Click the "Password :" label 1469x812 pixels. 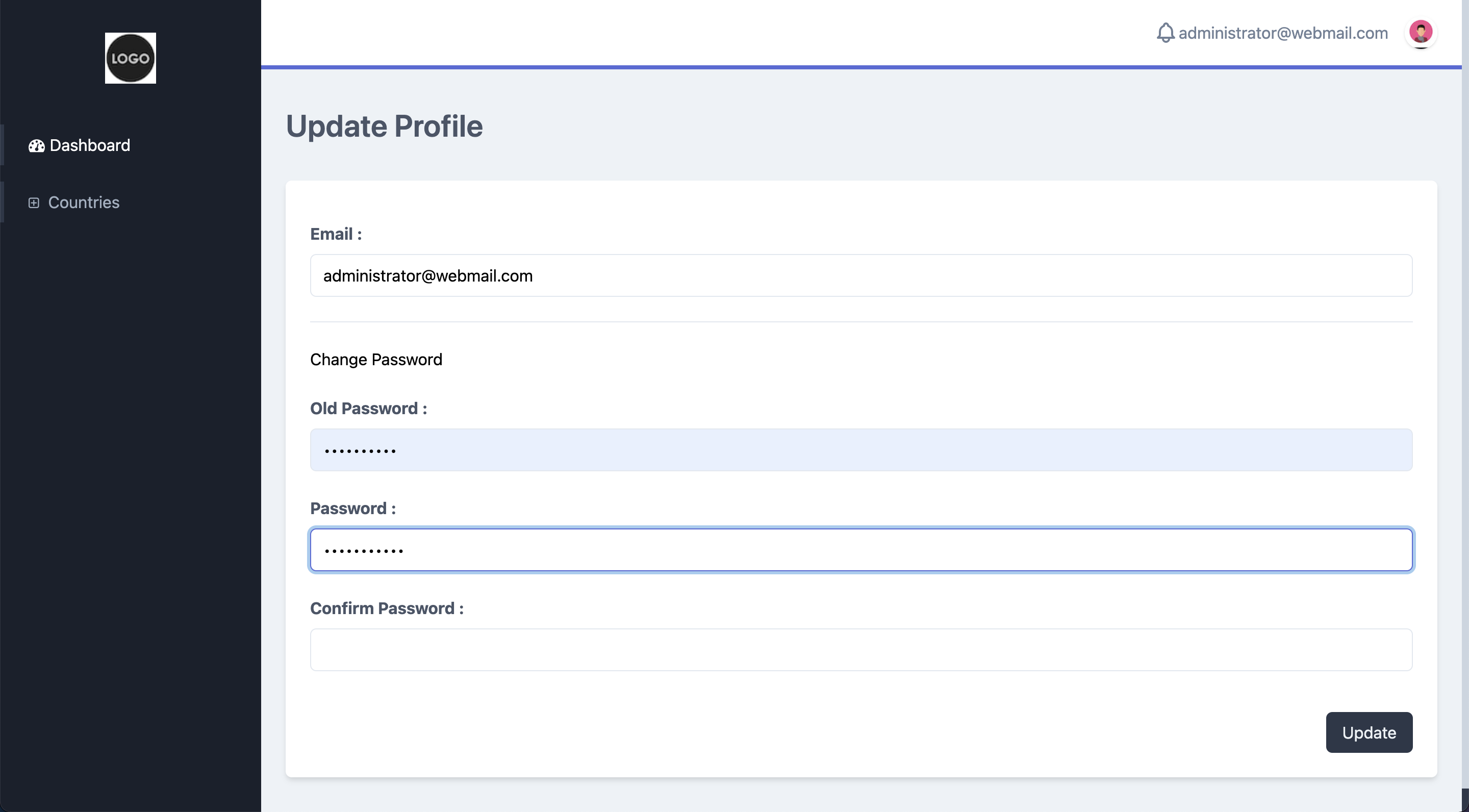pos(352,508)
